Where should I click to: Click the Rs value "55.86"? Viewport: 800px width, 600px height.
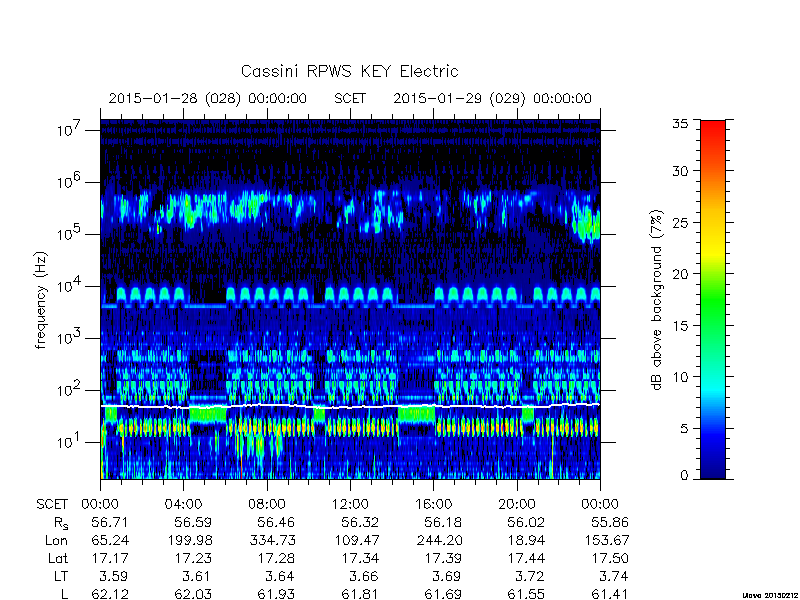click(x=610, y=522)
